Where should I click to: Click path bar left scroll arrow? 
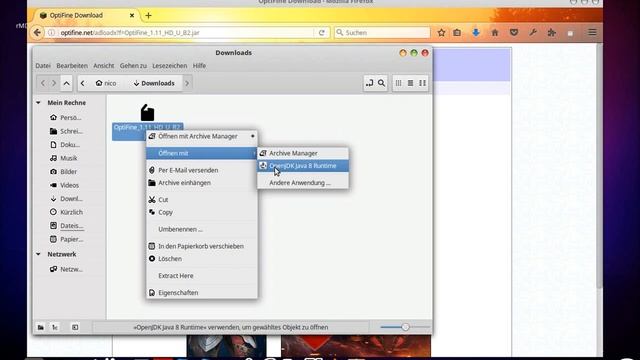click(x=83, y=83)
